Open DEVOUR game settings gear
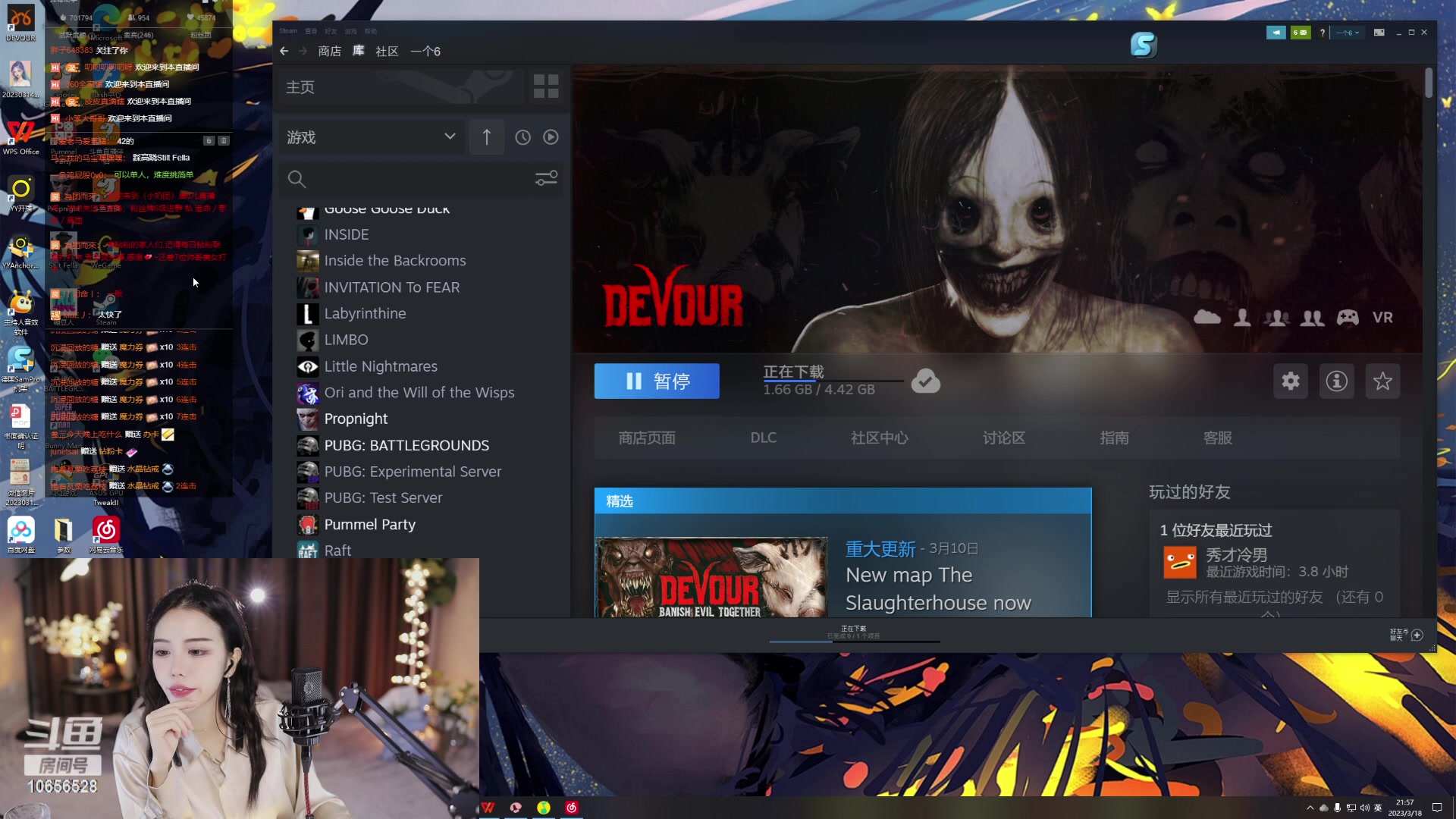Image resolution: width=1456 pixels, height=819 pixels. coord(1291,381)
